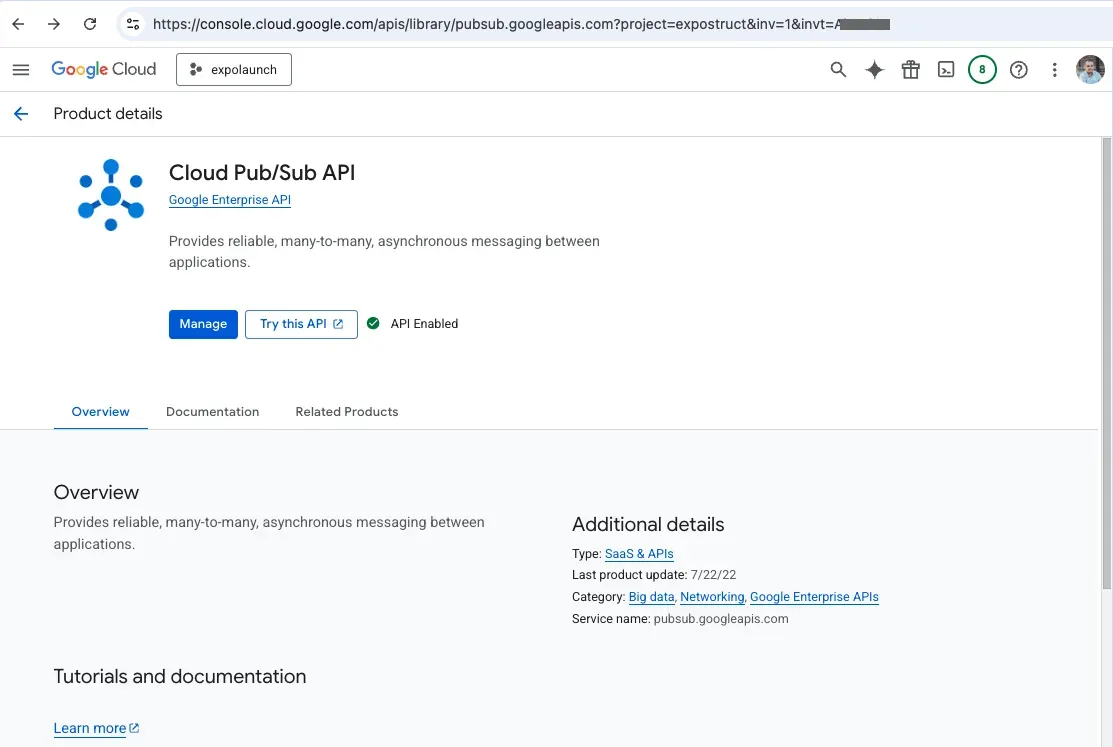This screenshot has width=1113, height=747.
Task: Go back using browser back arrow
Action: click(18, 24)
